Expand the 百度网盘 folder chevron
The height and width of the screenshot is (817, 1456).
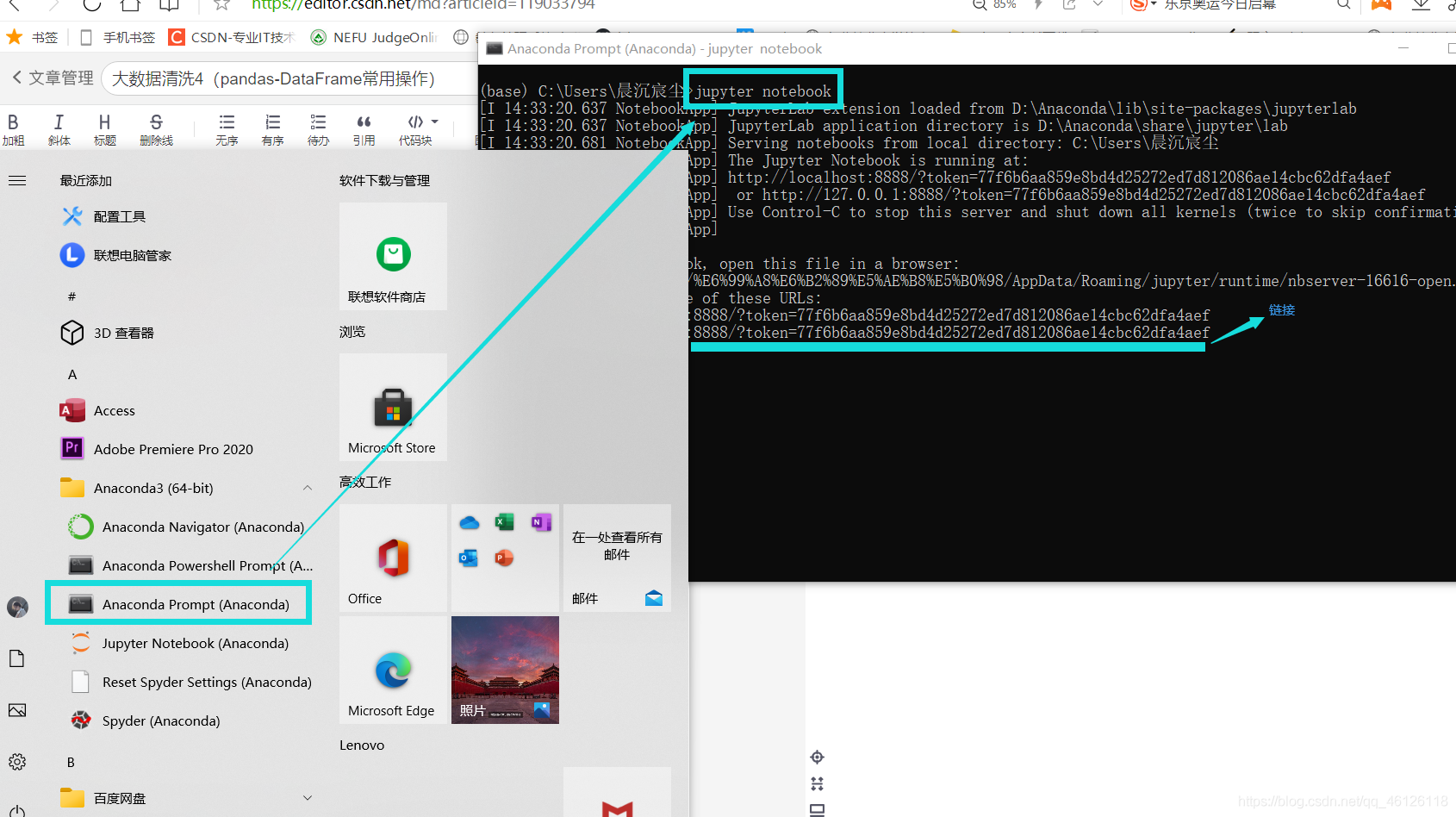pyautogui.click(x=308, y=798)
